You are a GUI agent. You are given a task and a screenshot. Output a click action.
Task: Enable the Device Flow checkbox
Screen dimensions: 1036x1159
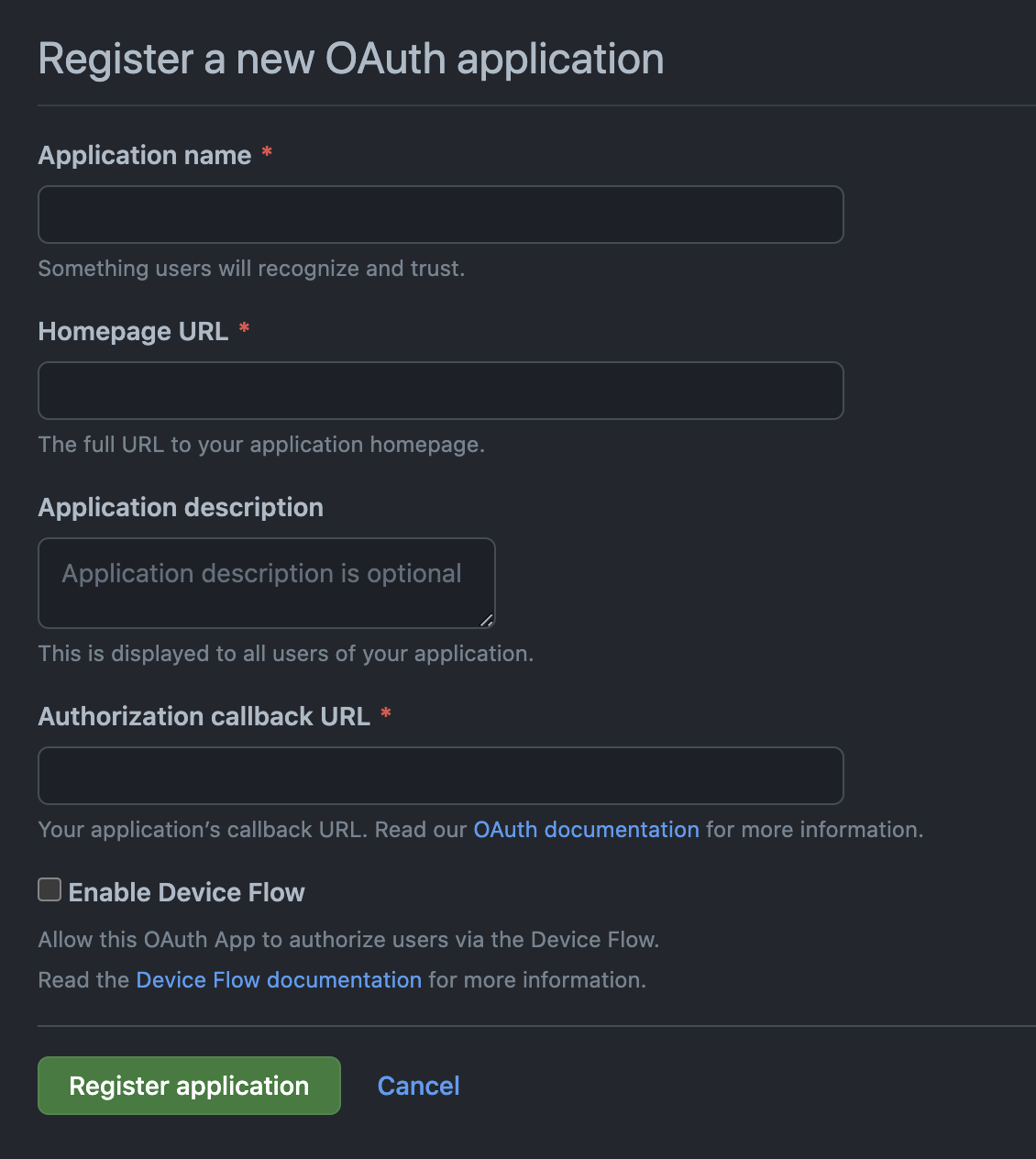click(x=50, y=889)
